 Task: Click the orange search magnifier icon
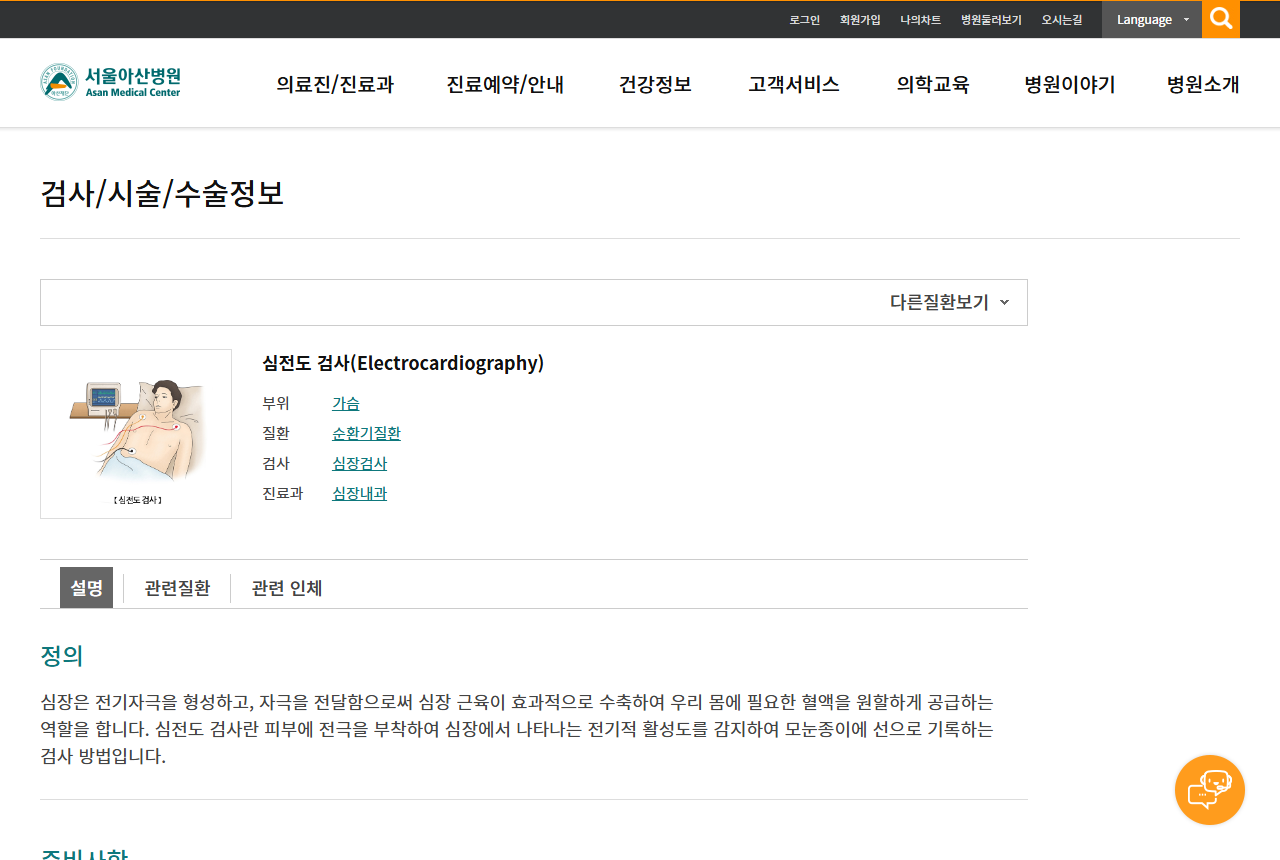pos(1220,19)
